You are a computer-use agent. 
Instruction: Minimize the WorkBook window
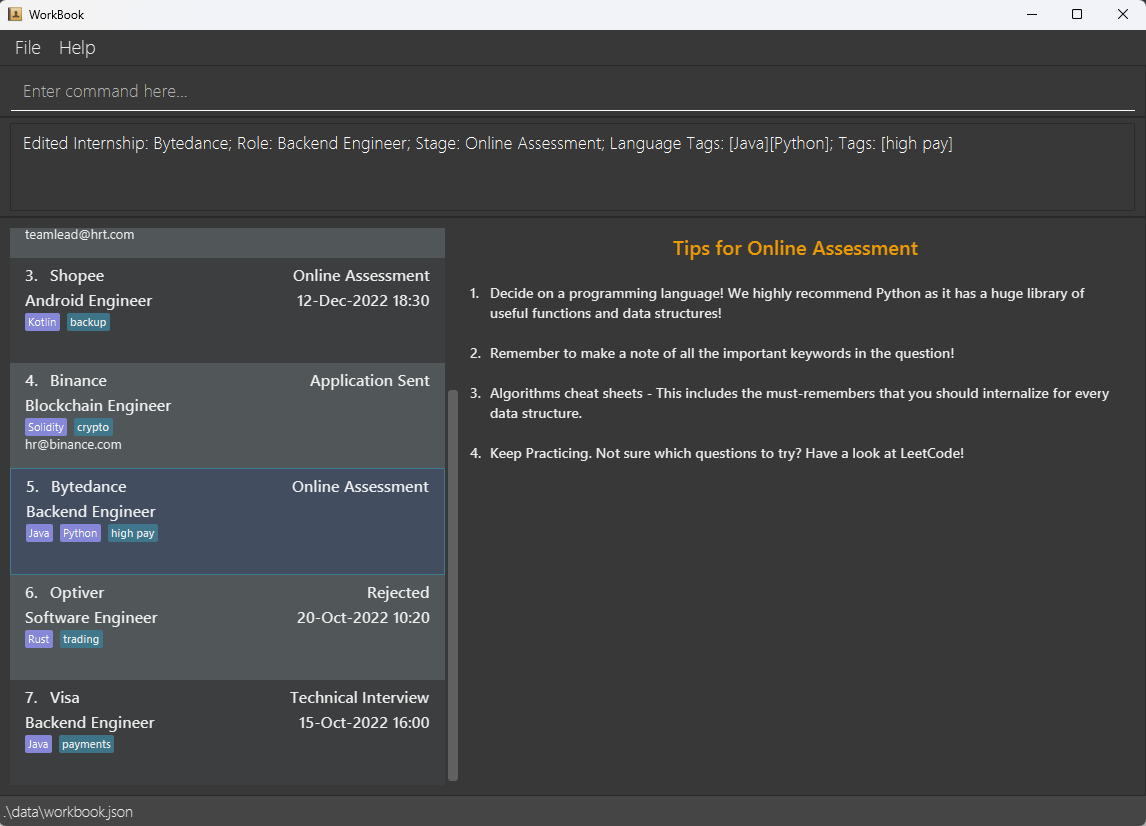point(1032,15)
